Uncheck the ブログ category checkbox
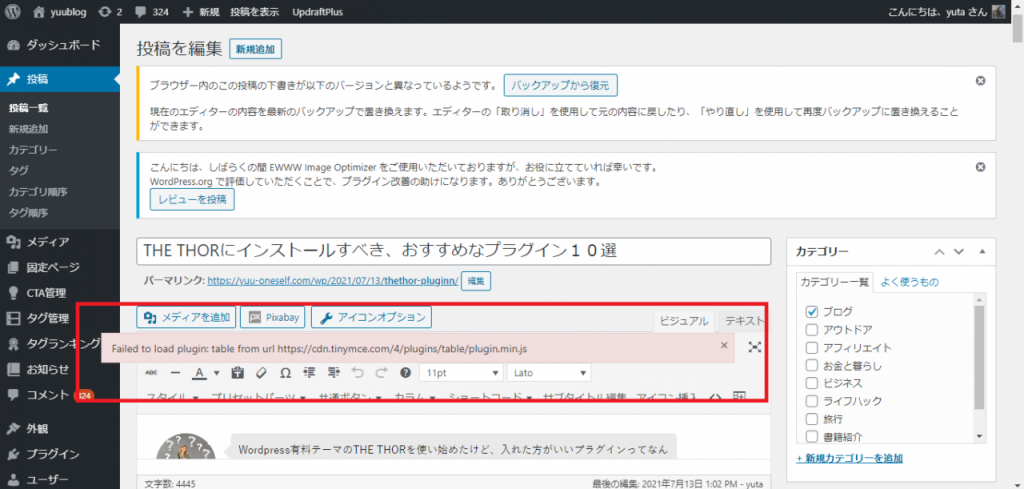 coord(812,311)
